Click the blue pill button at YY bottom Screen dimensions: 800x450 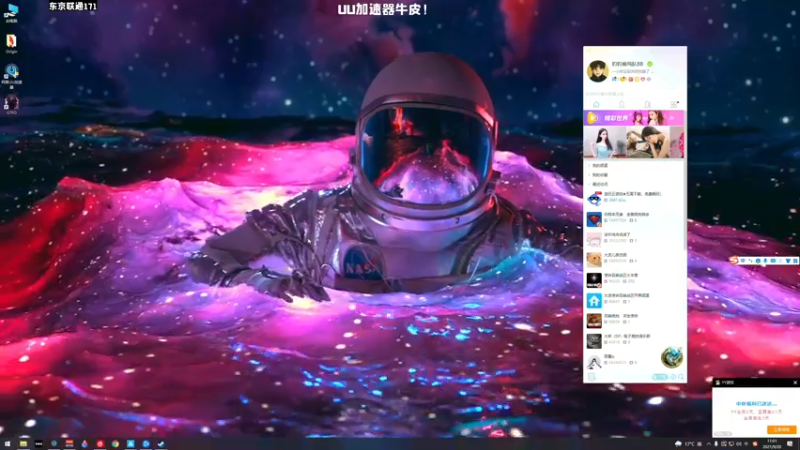[x=660, y=377]
